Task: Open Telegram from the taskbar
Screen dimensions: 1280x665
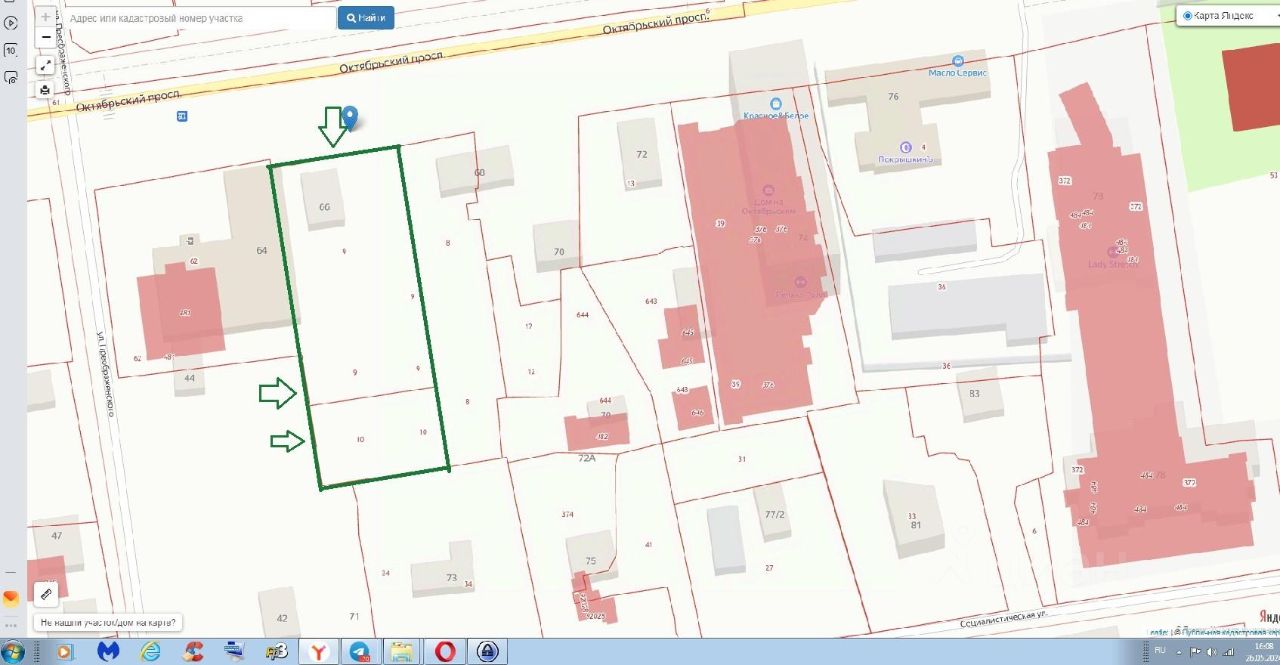Action: pyautogui.click(x=359, y=651)
